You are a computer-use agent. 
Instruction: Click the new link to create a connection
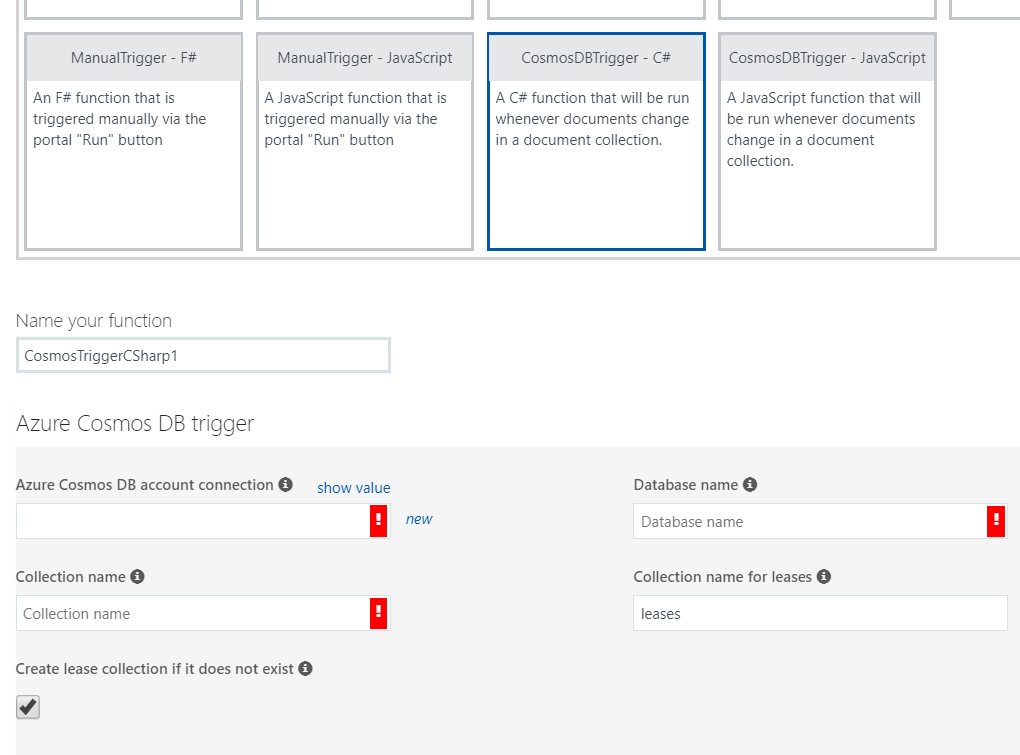418,518
